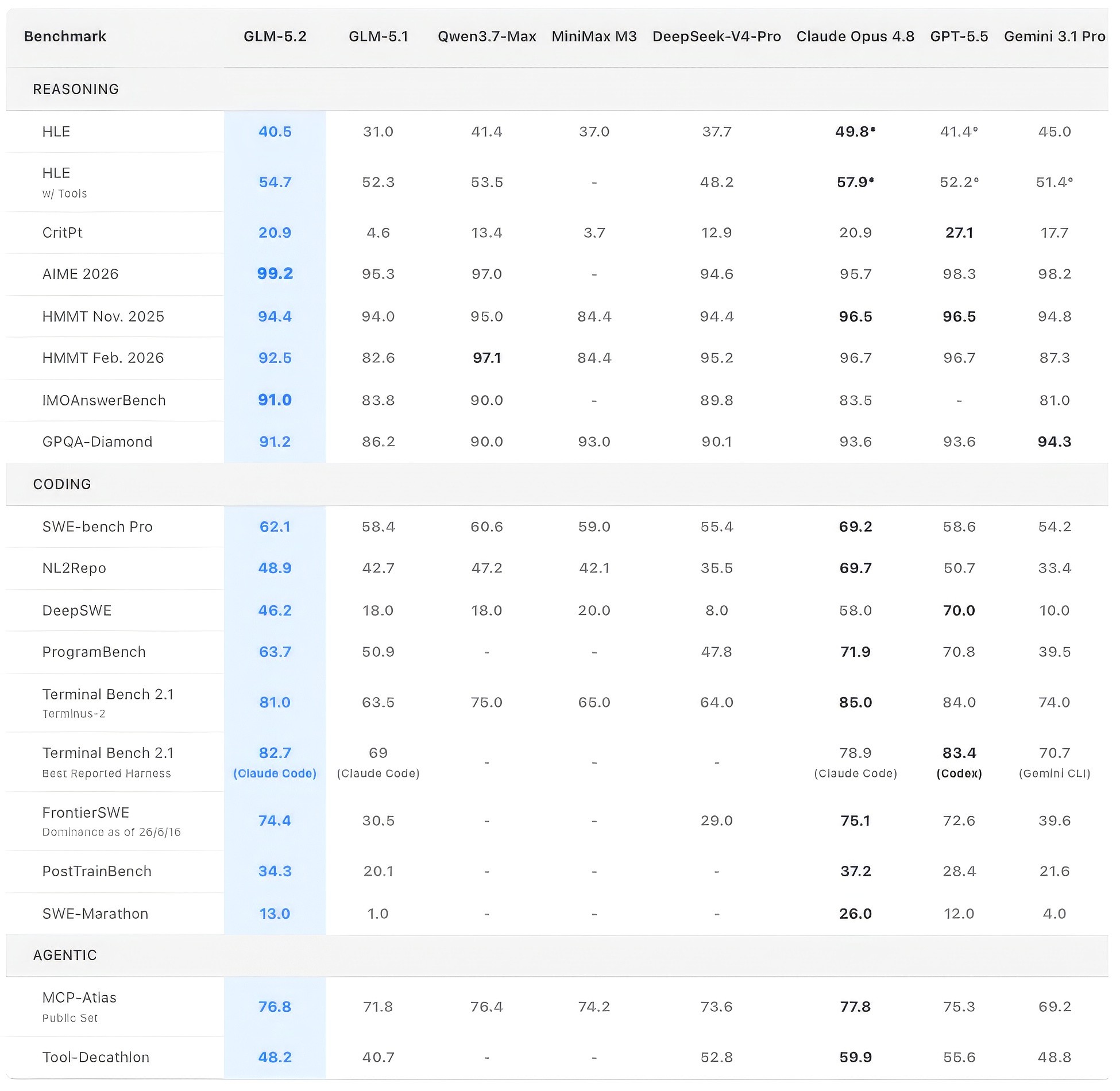The image size is (1120, 1091).
Task: Select DeepSeek-V4-Pro's DeepSWE score "8.0"
Action: 717,611
